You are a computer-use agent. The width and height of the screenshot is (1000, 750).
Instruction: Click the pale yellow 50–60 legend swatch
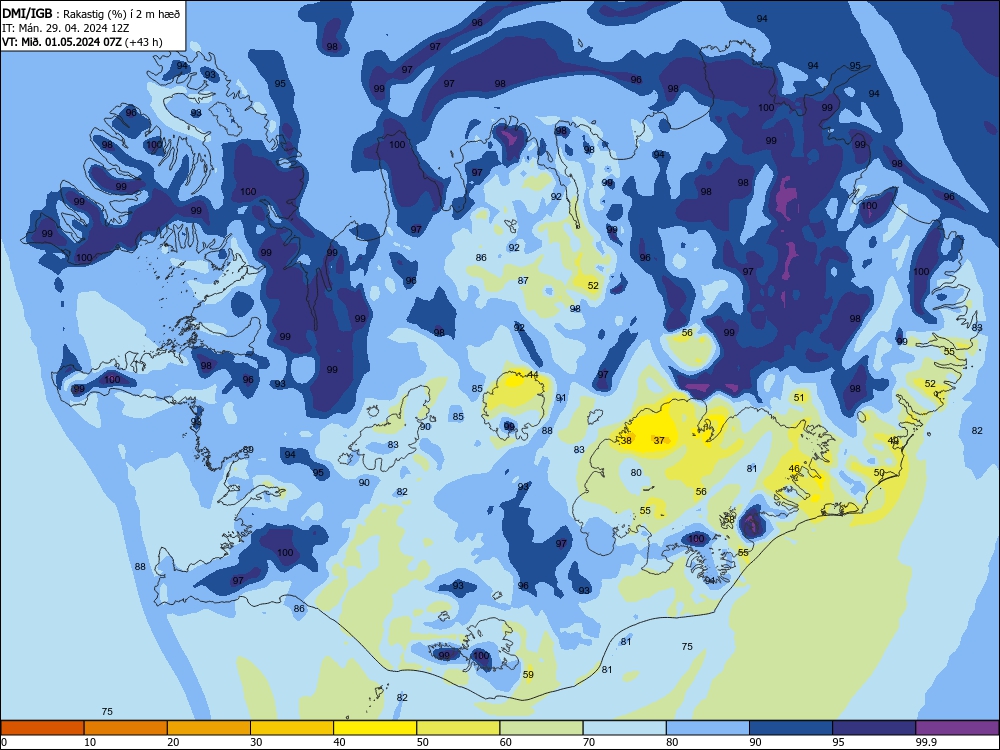458,728
